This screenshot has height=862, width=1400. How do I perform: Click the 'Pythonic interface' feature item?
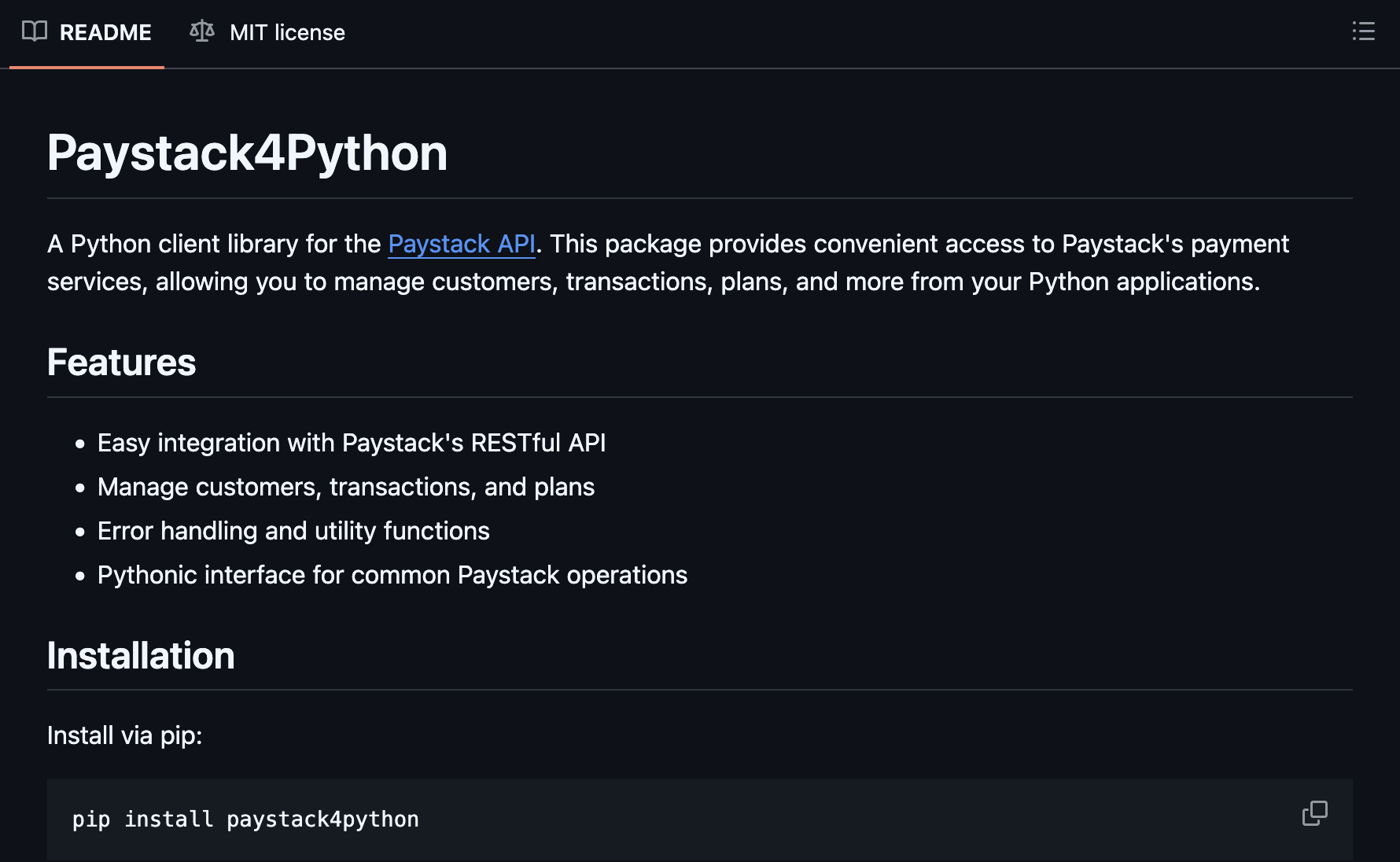point(392,576)
